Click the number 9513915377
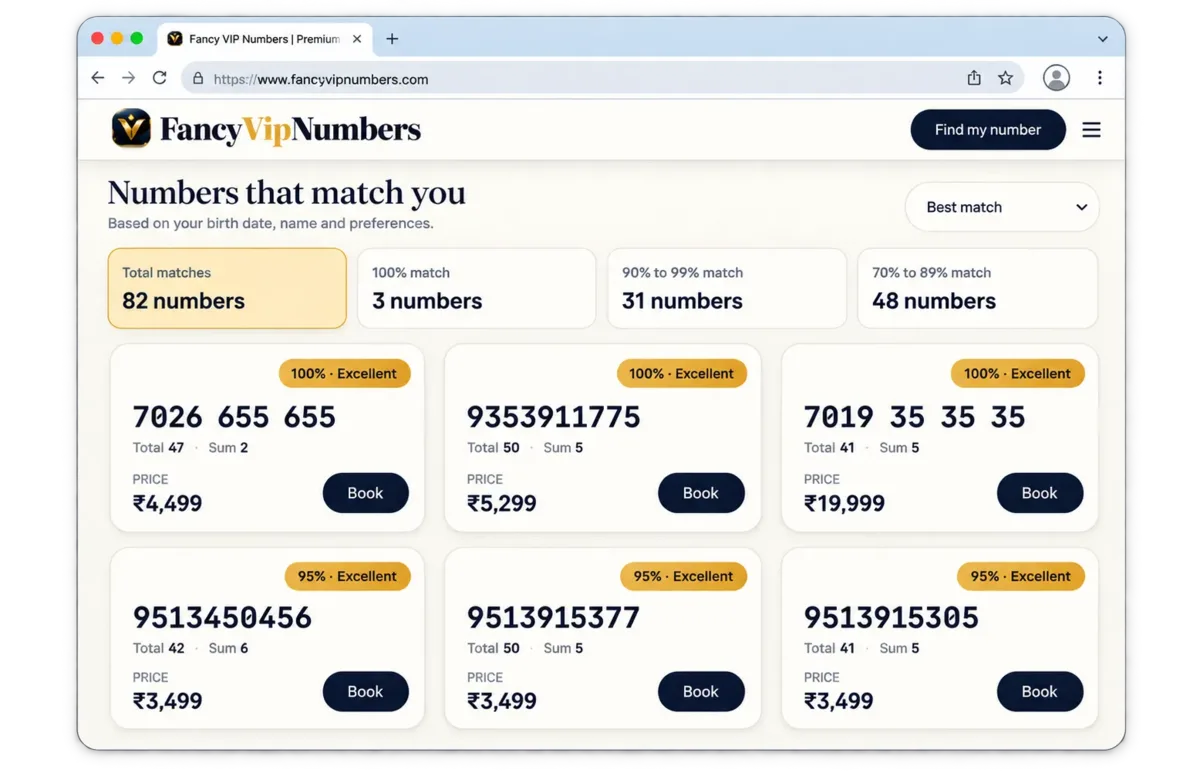Viewport: 1200px width, 780px height. click(x=553, y=618)
